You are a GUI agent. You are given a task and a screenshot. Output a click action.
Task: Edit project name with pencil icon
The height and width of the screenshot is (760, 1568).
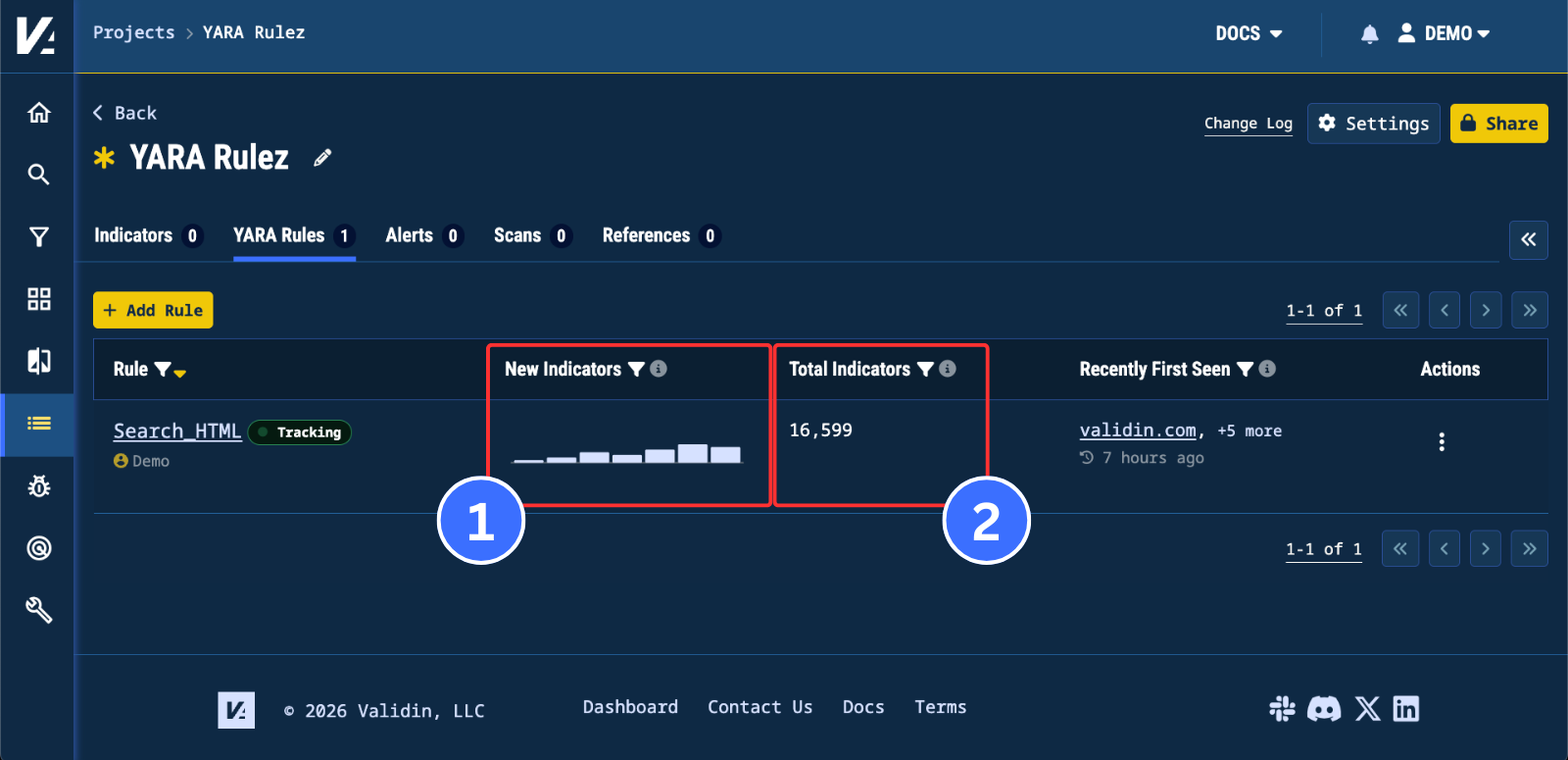pyautogui.click(x=322, y=158)
